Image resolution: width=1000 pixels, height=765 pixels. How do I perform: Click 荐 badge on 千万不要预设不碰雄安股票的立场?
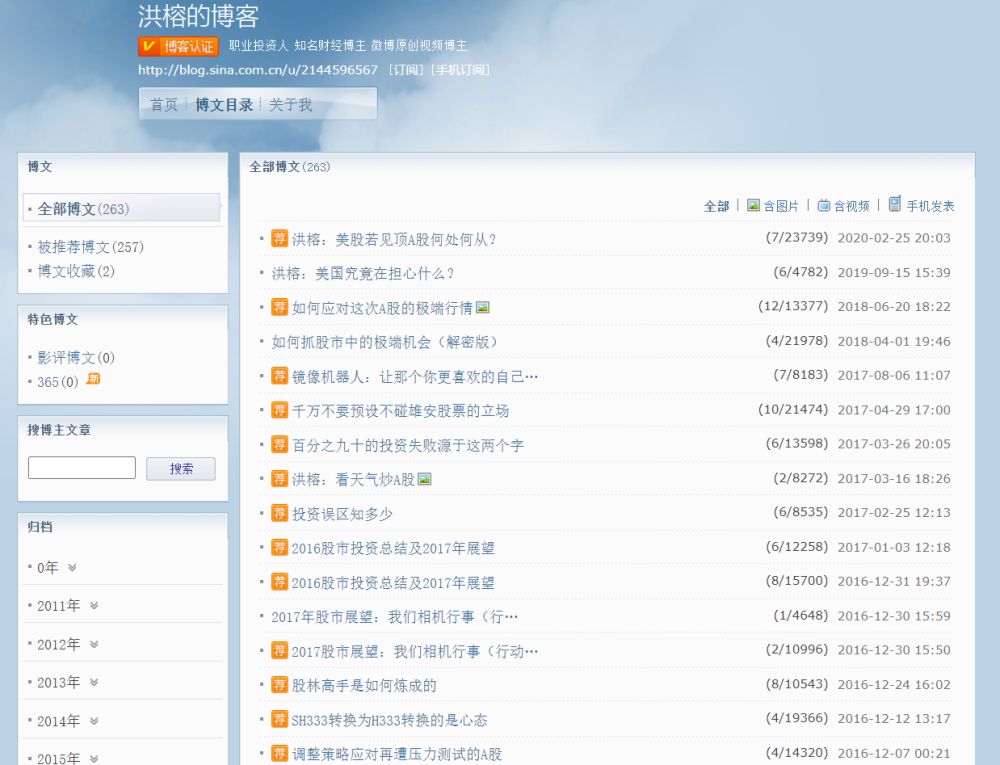pyautogui.click(x=279, y=410)
